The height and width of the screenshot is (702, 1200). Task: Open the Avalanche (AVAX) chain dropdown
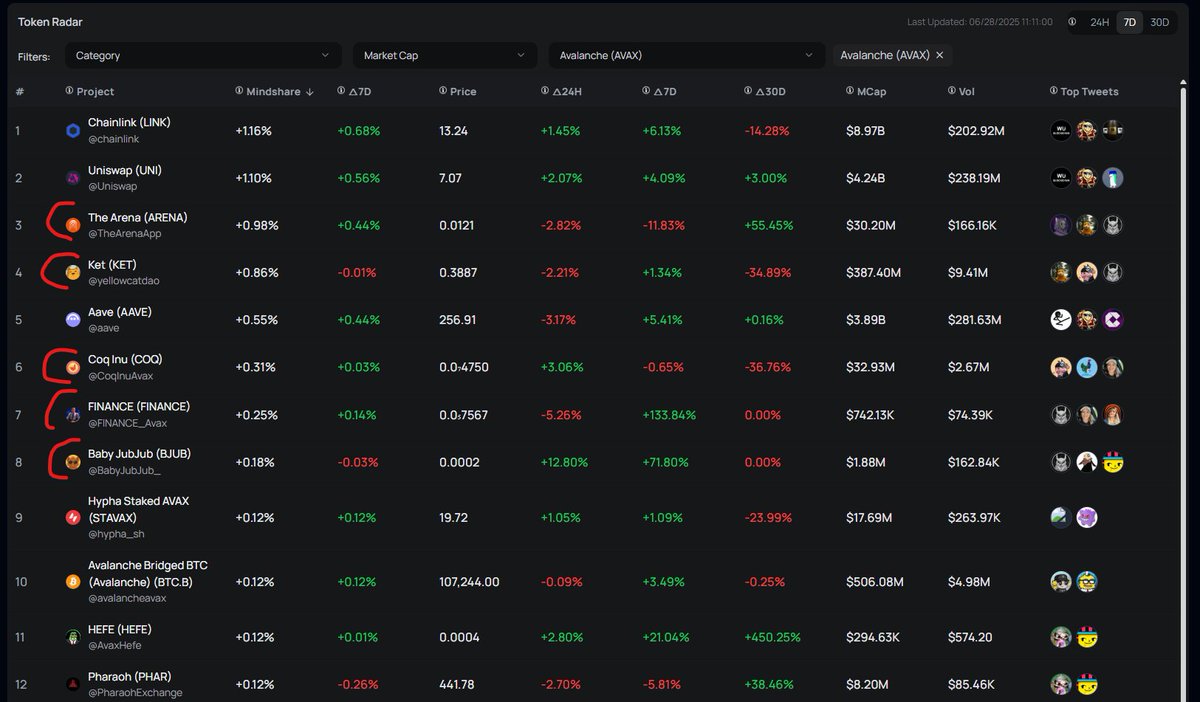687,56
